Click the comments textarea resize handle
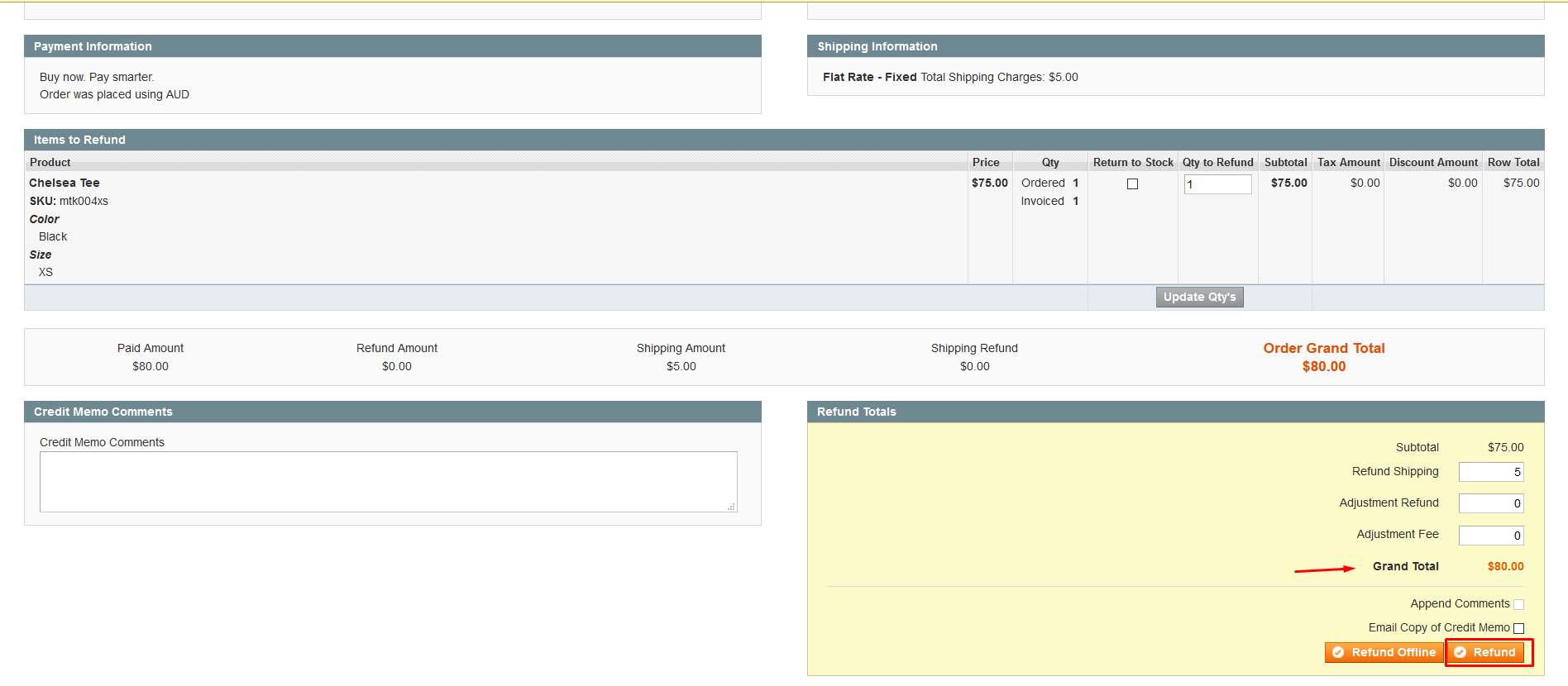The height and width of the screenshot is (686, 1568). tap(732, 507)
